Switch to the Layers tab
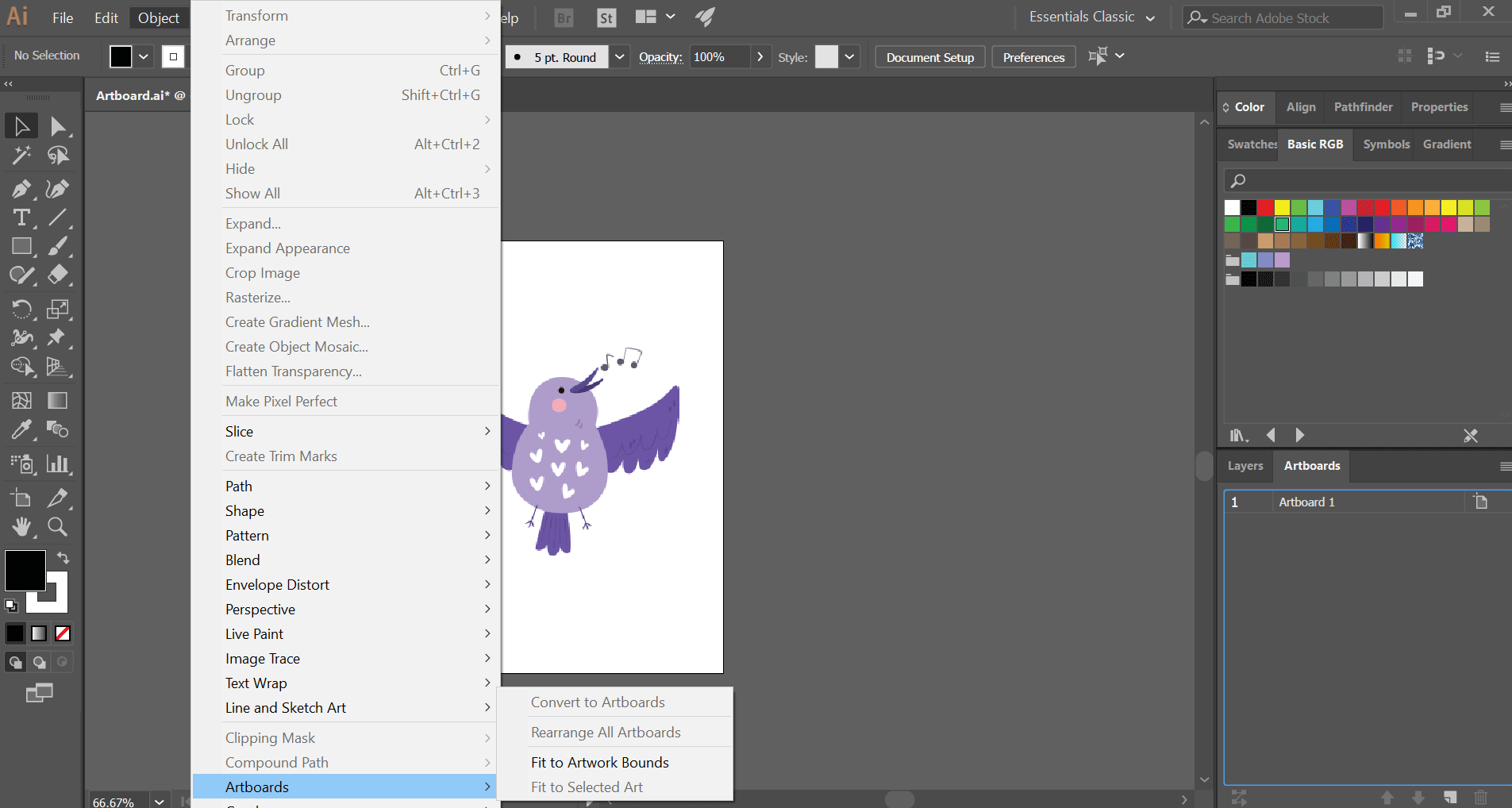The image size is (1512, 808). point(1244,466)
